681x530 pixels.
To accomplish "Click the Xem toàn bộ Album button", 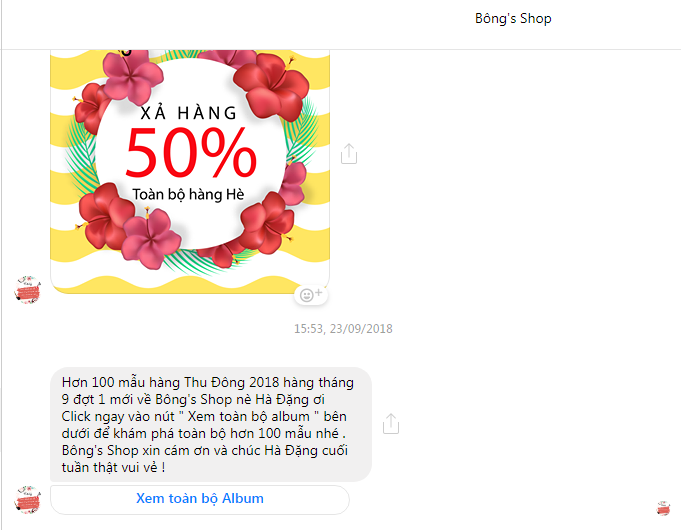I will pos(200,499).
